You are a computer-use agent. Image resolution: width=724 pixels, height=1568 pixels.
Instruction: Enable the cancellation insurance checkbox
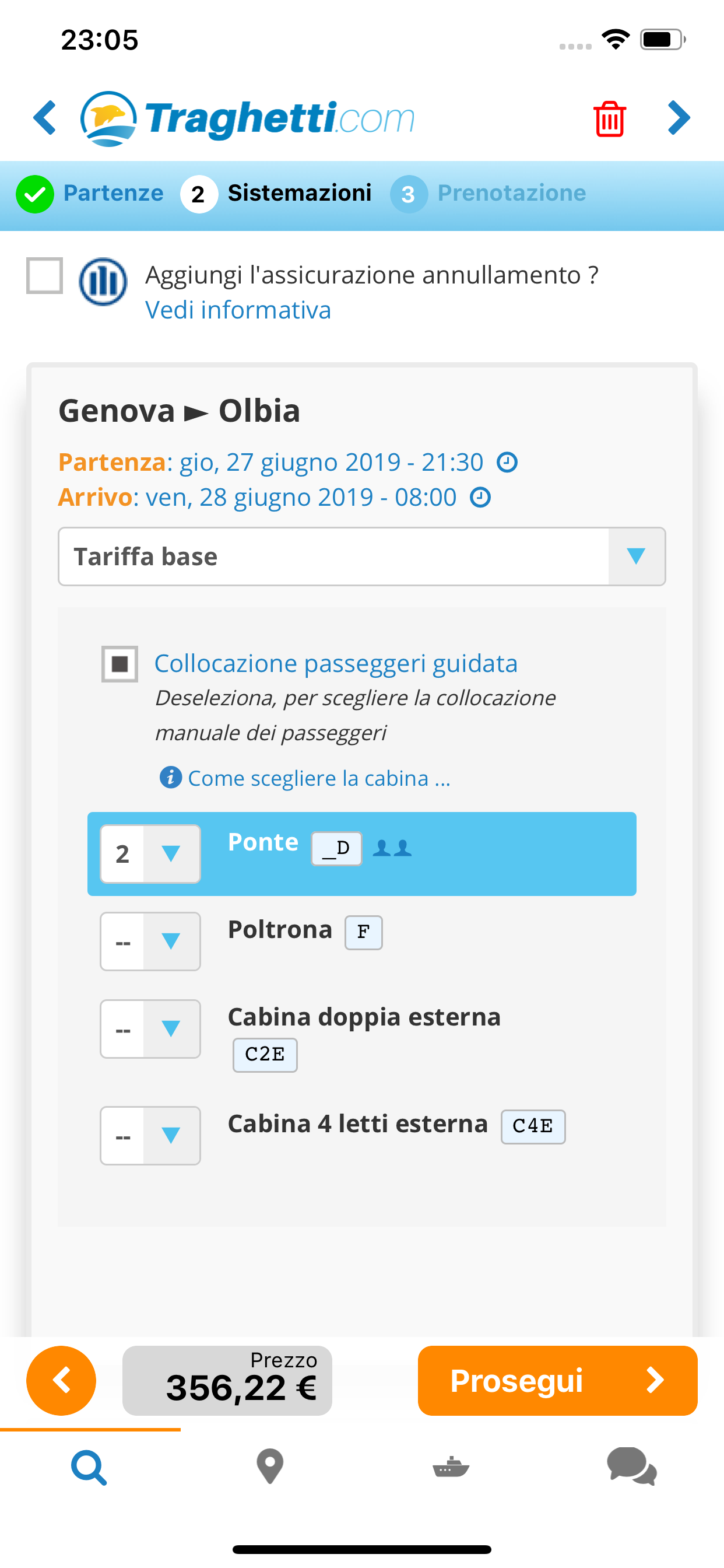pyautogui.click(x=44, y=275)
